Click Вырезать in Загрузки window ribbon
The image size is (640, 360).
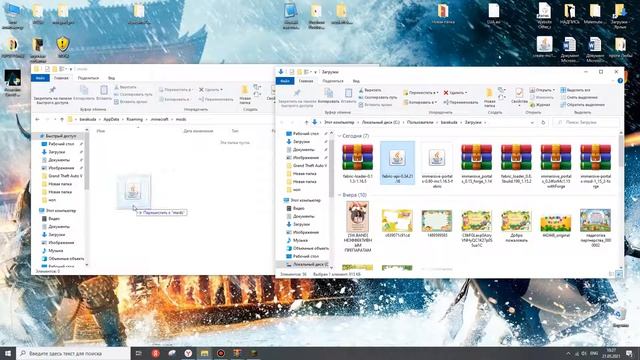point(370,90)
